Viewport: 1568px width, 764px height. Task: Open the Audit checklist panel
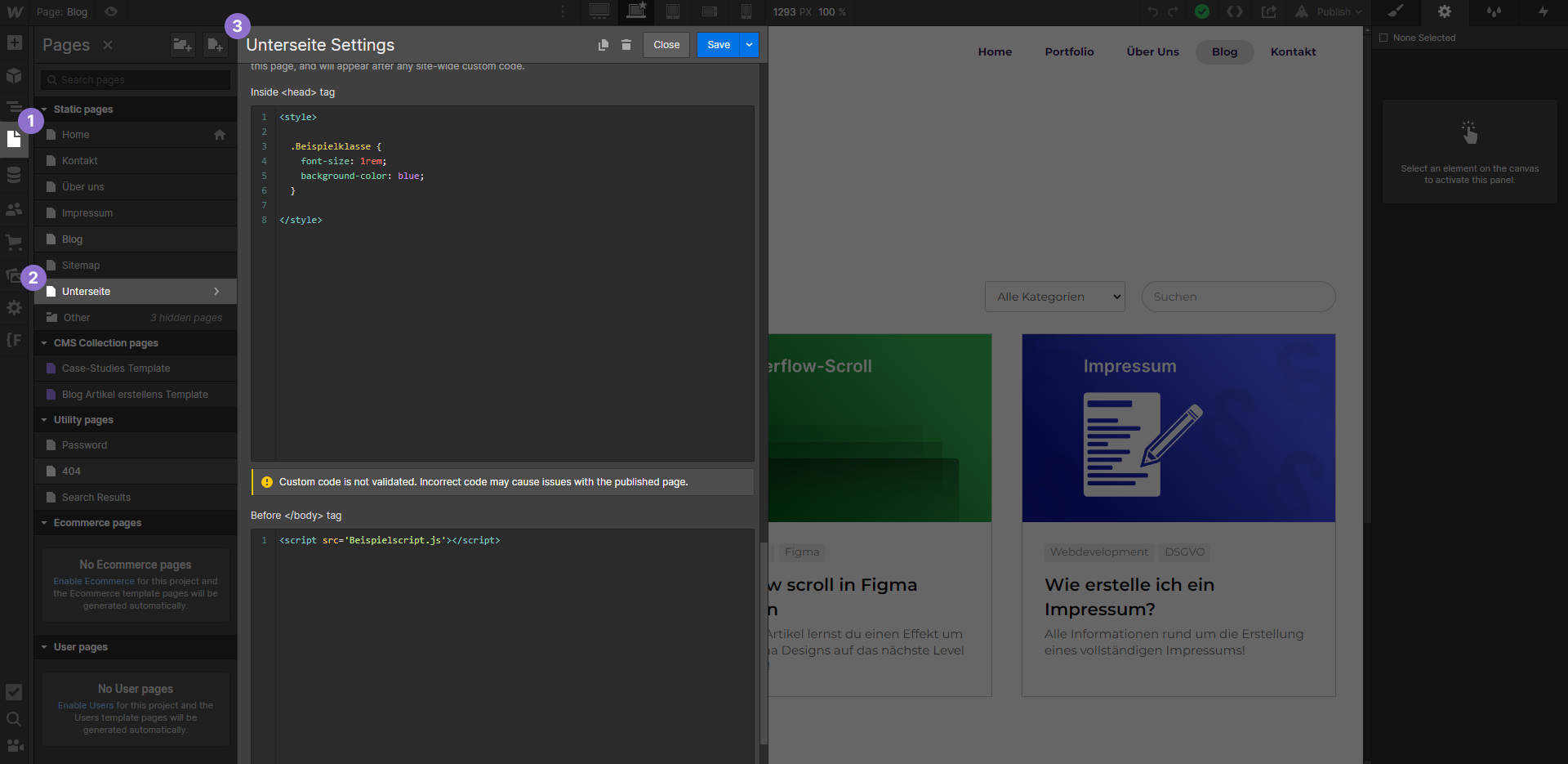(14, 692)
